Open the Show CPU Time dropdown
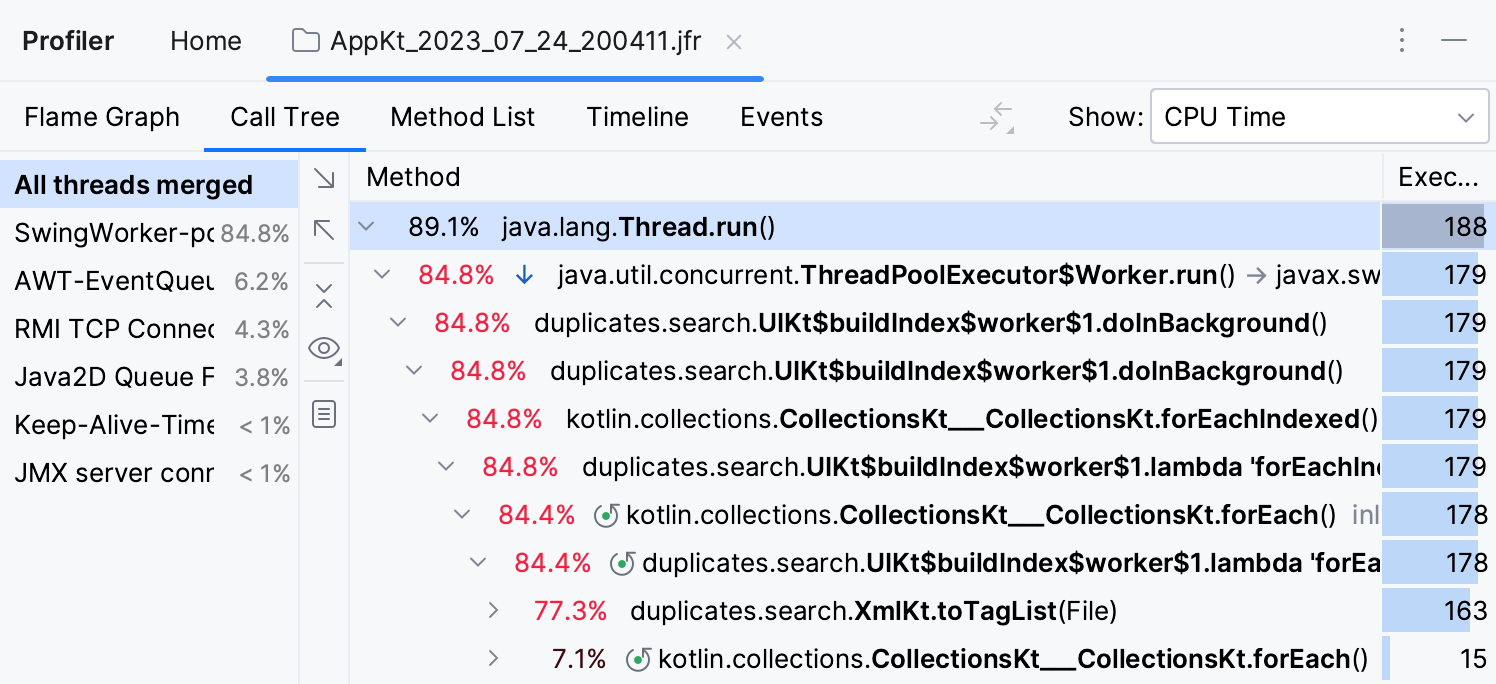This screenshot has height=684, width=1496. (x=1319, y=117)
